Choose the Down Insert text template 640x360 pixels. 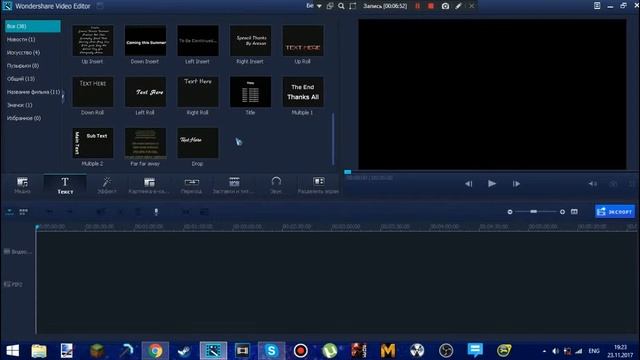145,41
